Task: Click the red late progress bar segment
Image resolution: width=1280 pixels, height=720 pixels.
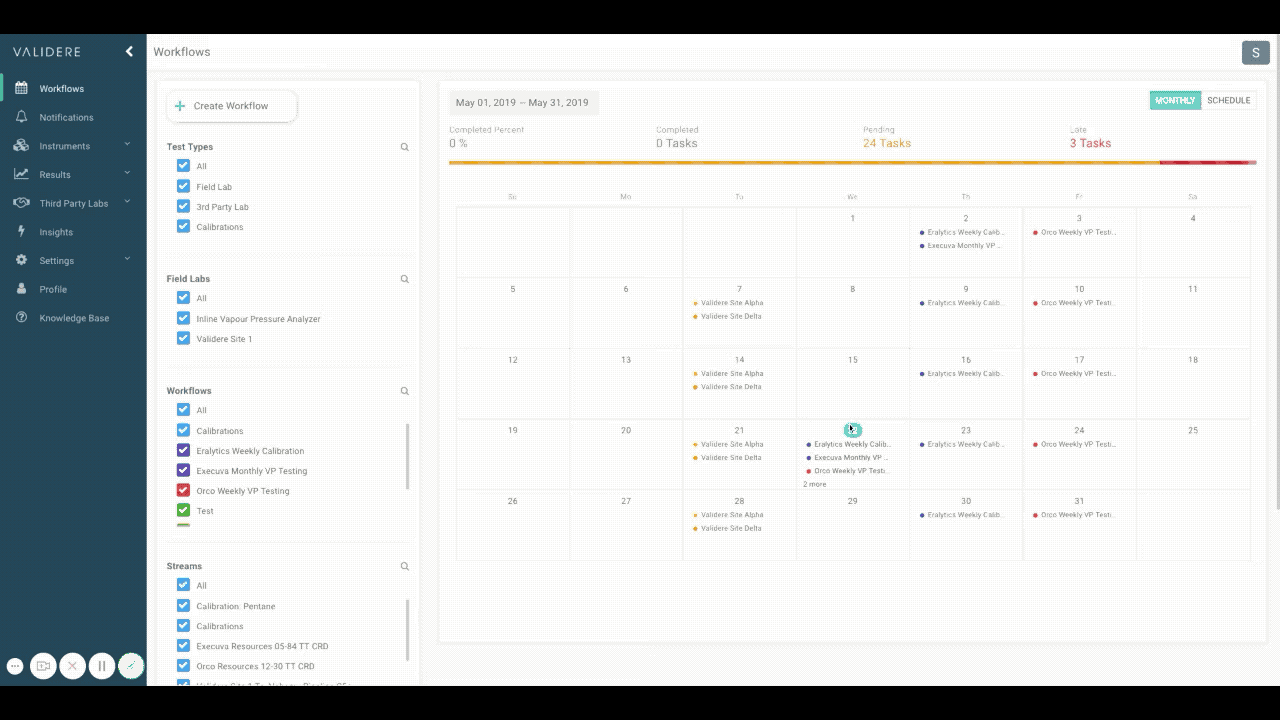Action: [1208, 162]
